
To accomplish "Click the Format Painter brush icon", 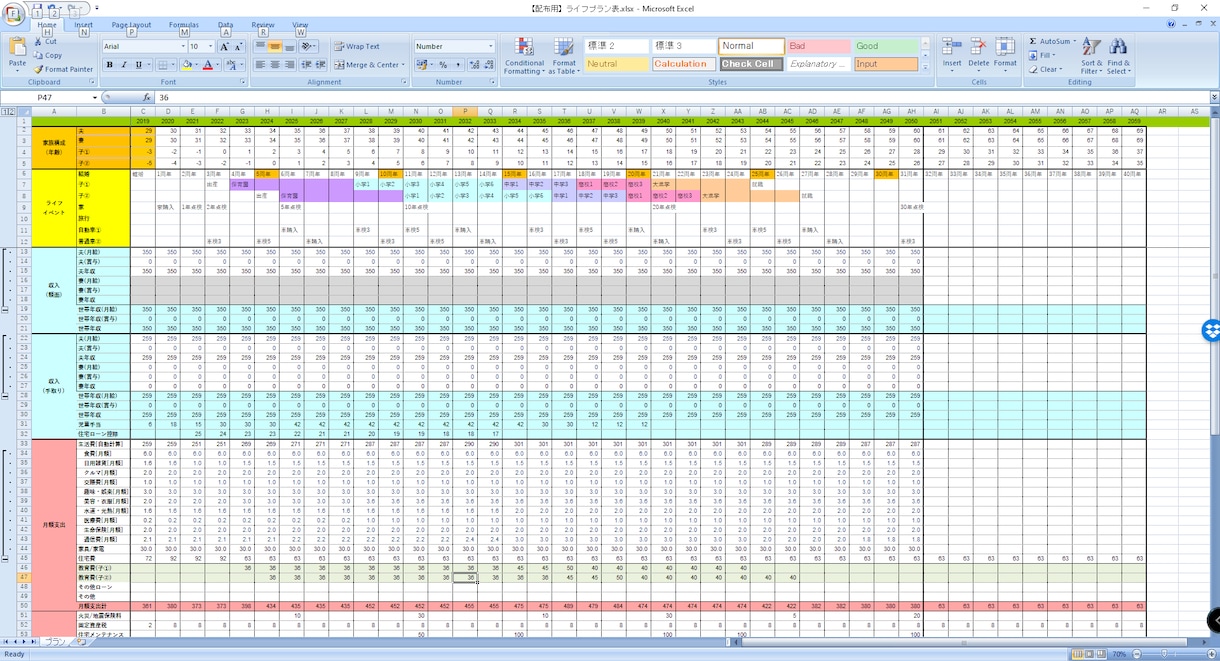I will point(38,69).
